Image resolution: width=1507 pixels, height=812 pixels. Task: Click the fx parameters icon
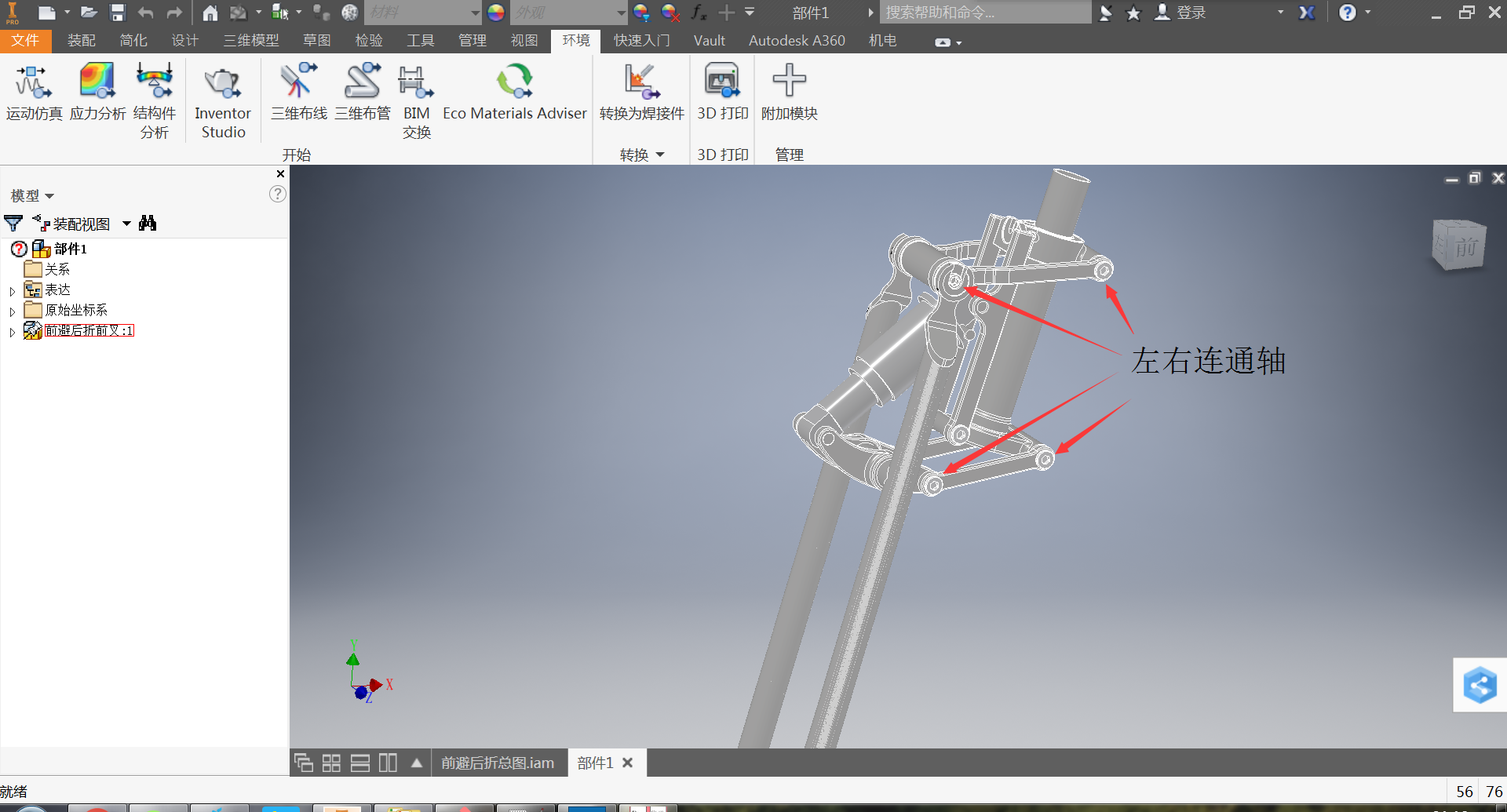pyautogui.click(x=698, y=13)
